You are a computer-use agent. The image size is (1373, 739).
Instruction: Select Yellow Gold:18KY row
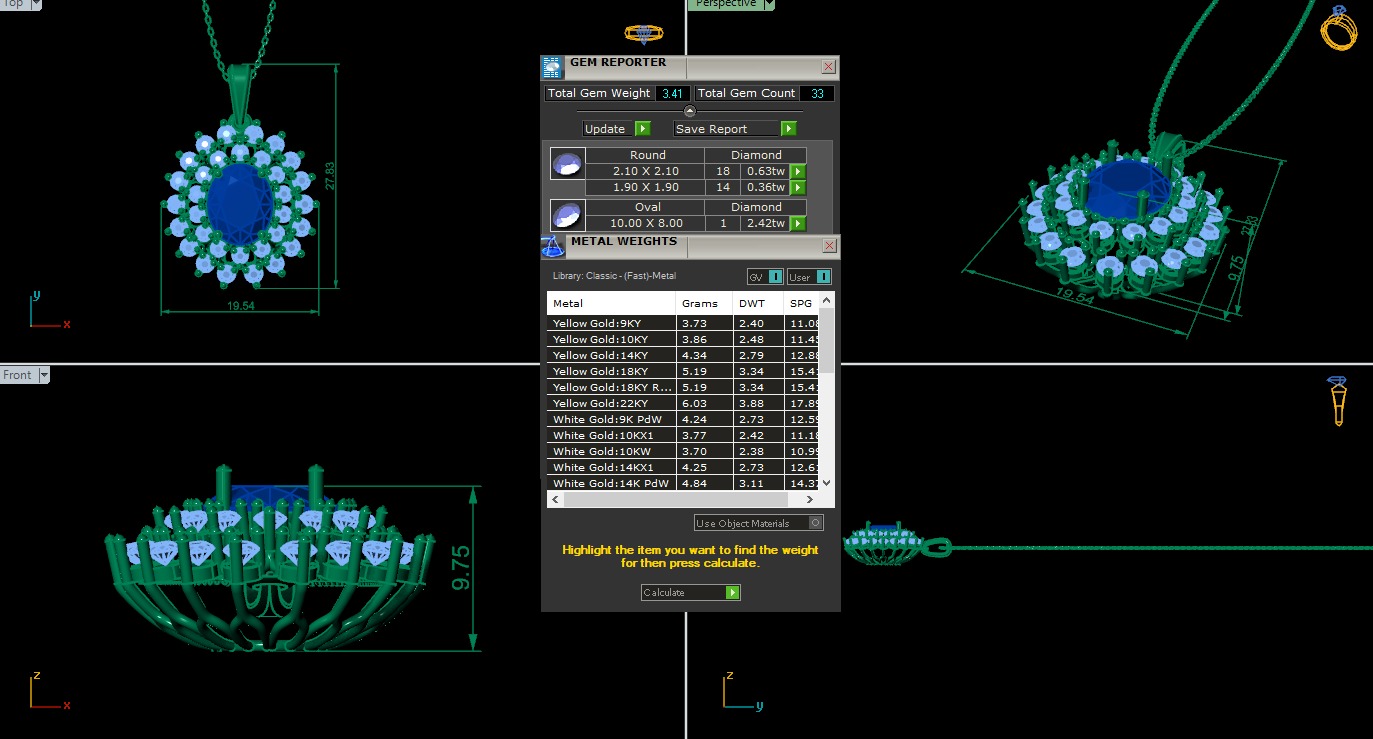[684, 371]
